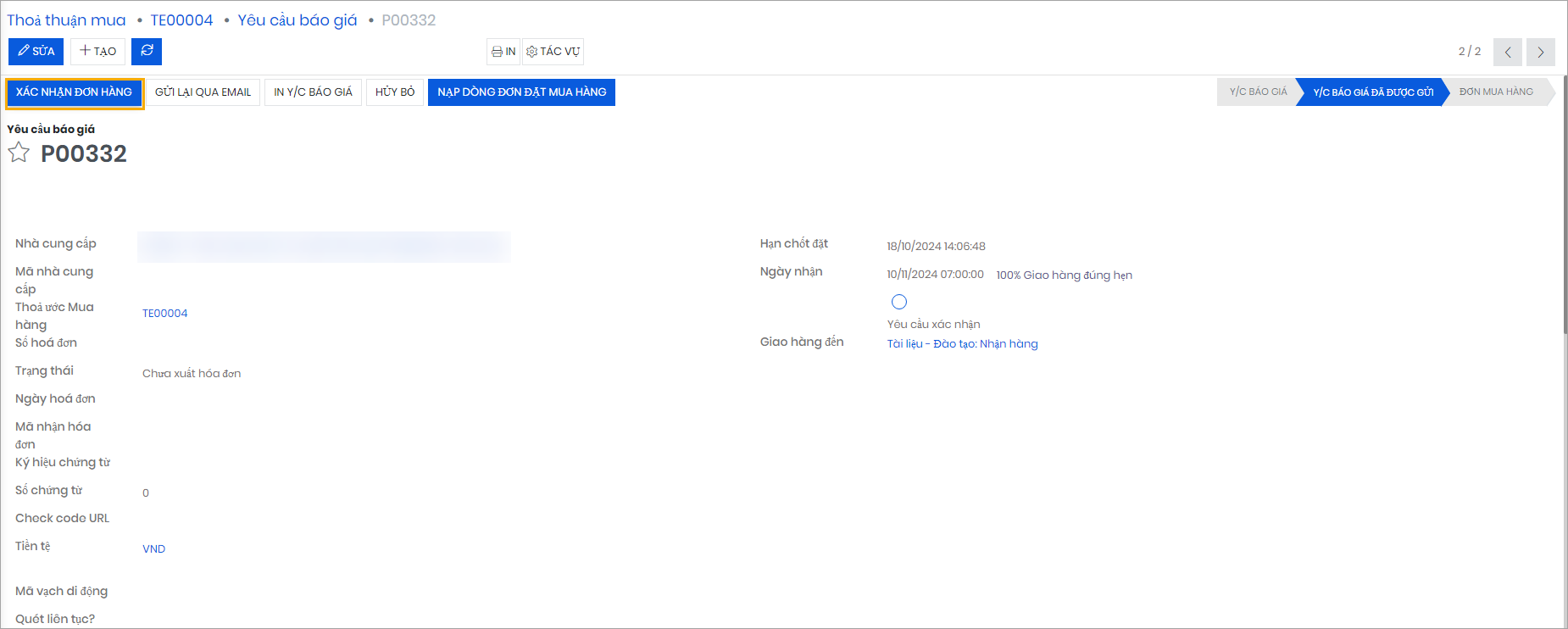Go to previous record arrow
The width and height of the screenshot is (1568, 629).
pyautogui.click(x=1508, y=52)
